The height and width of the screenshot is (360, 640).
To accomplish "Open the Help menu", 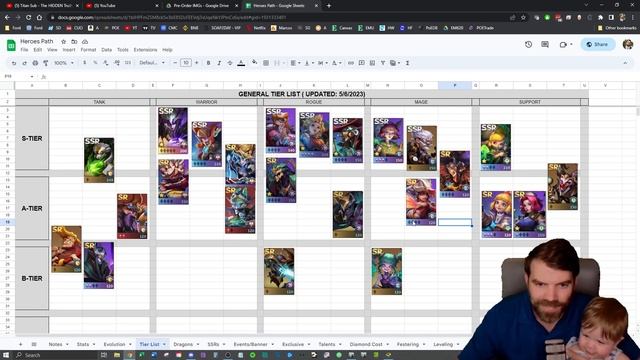I will [167, 50].
